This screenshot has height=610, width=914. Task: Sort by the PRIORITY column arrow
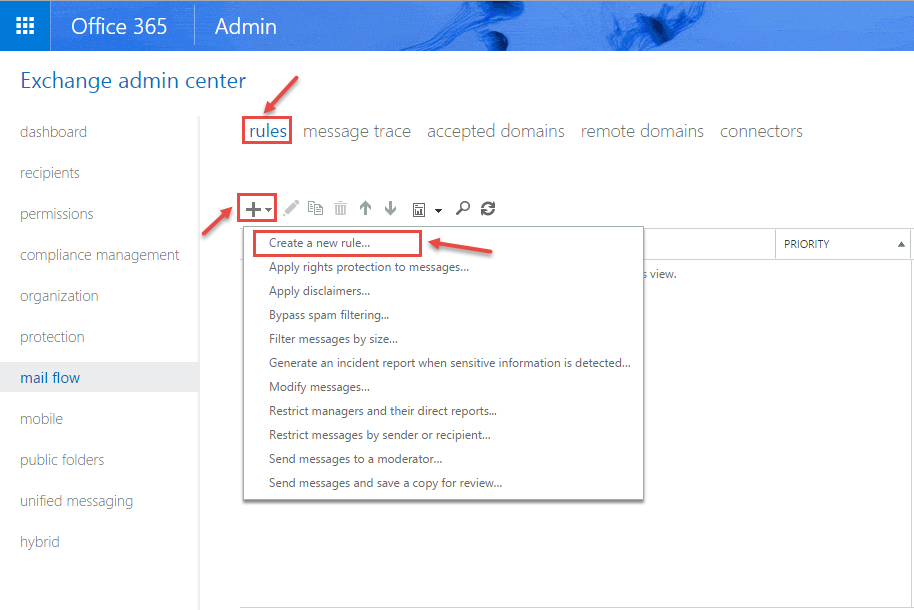901,244
